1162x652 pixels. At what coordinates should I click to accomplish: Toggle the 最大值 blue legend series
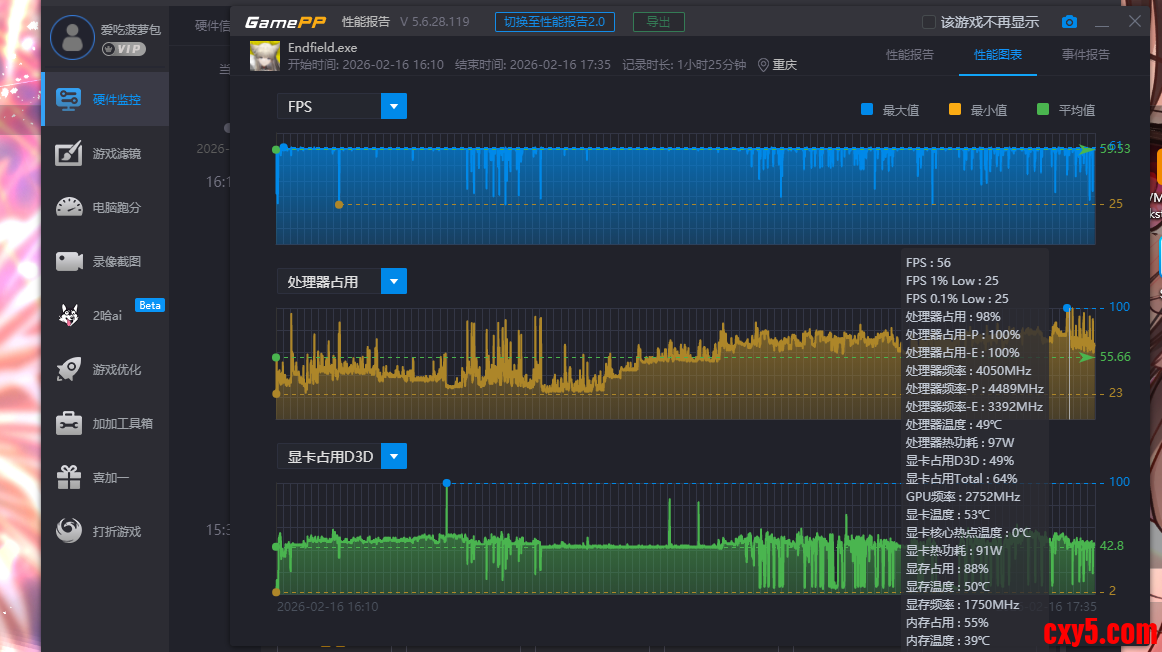click(x=867, y=110)
